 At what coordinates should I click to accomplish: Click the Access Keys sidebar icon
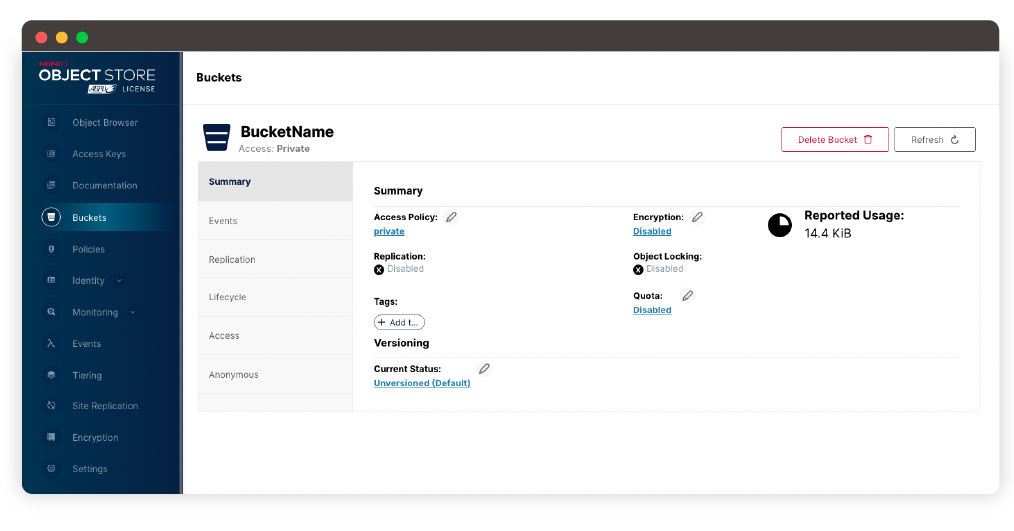51,154
